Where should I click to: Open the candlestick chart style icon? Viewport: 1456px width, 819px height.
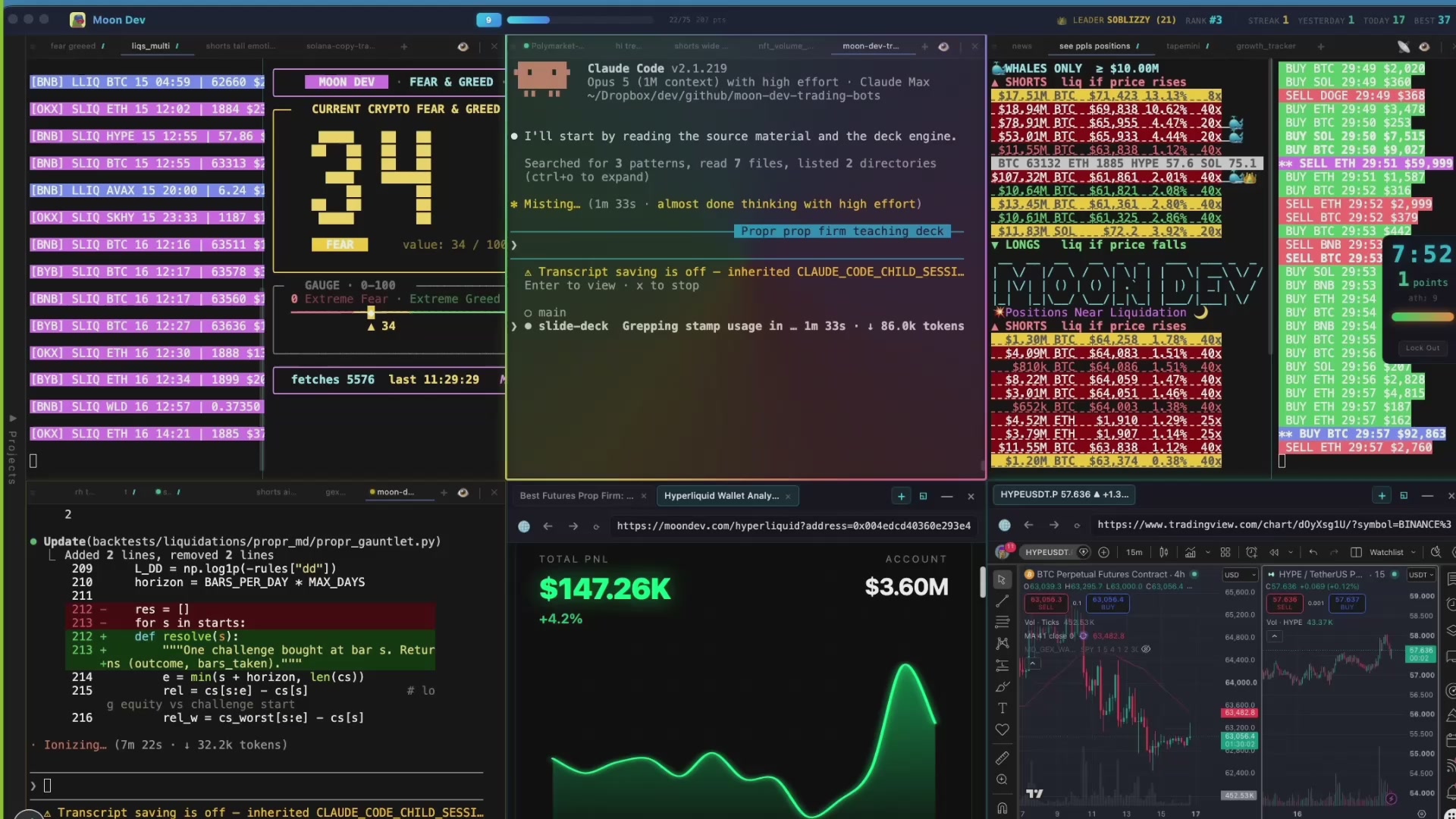(1163, 552)
